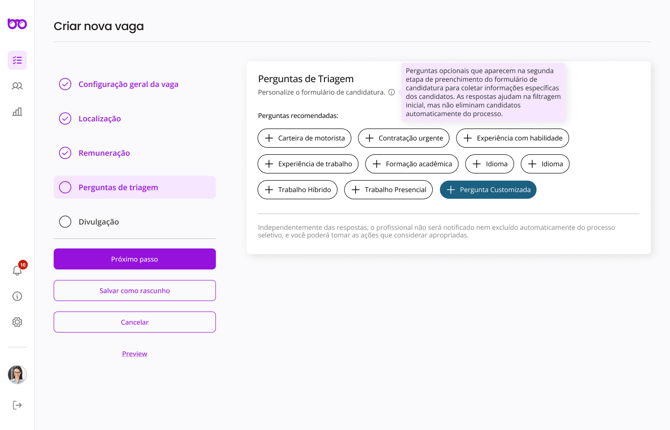Click the info icon beside form description
Viewport: 670px width, 430px height.
(x=392, y=92)
